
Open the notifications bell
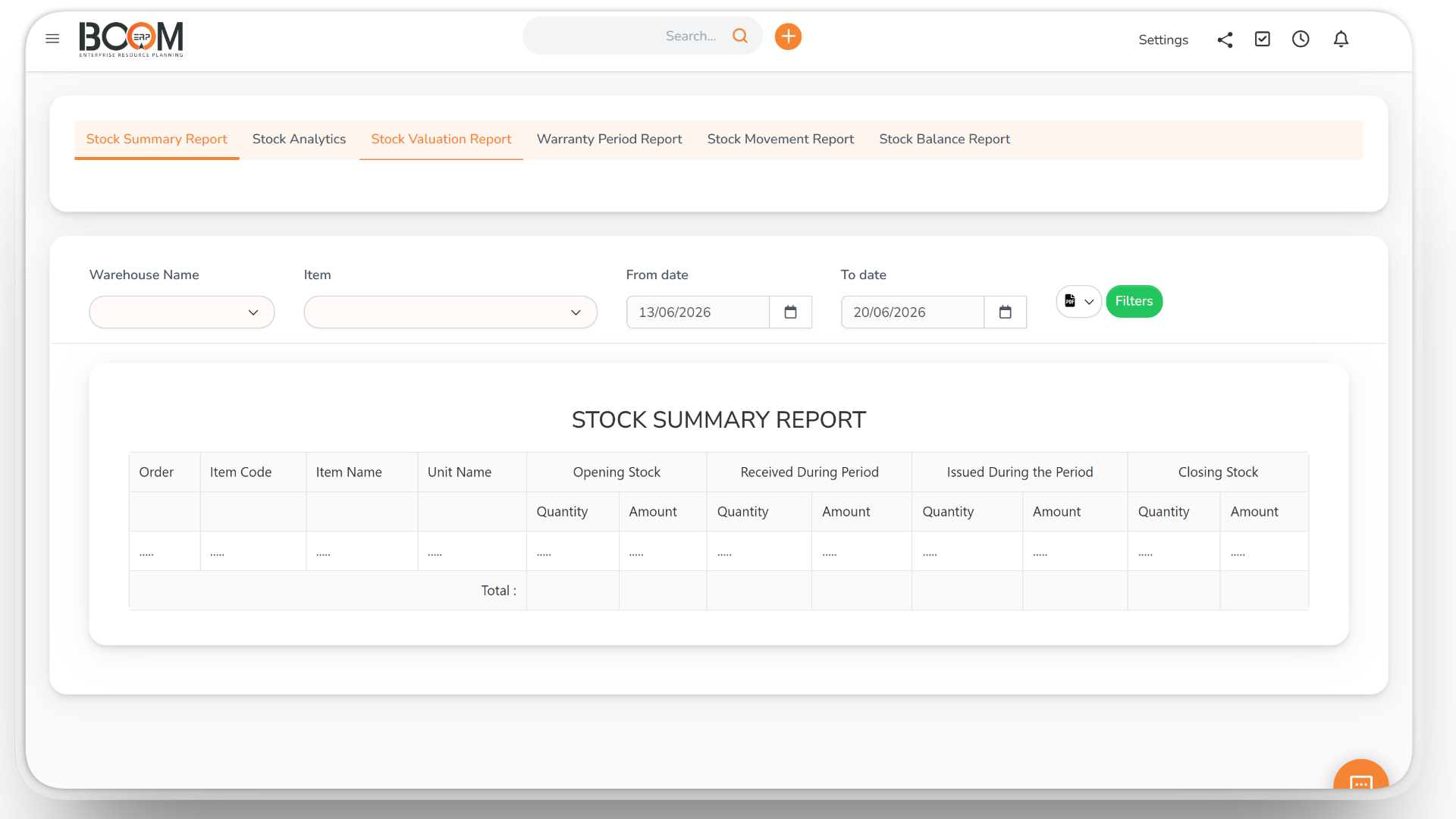(x=1341, y=39)
